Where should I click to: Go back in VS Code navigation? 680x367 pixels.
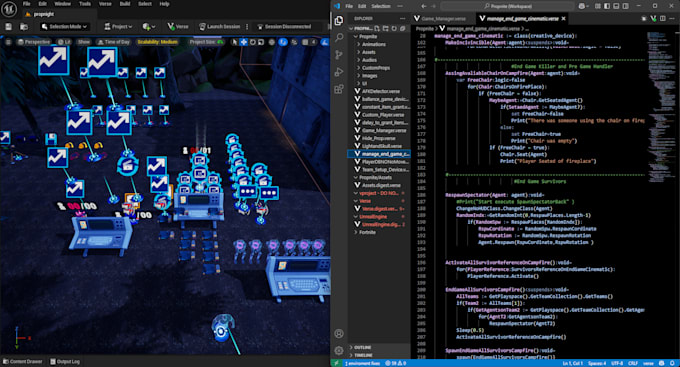(424, 6)
